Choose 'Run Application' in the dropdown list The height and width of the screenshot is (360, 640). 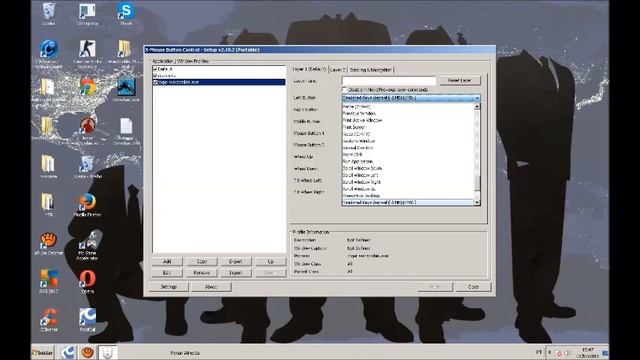pos(408,161)
